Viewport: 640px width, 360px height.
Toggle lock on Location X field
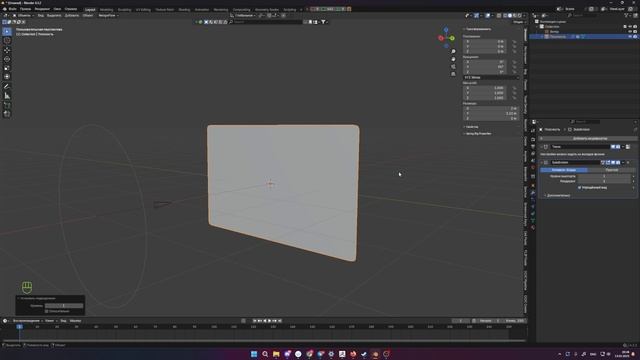coord(514,42)
